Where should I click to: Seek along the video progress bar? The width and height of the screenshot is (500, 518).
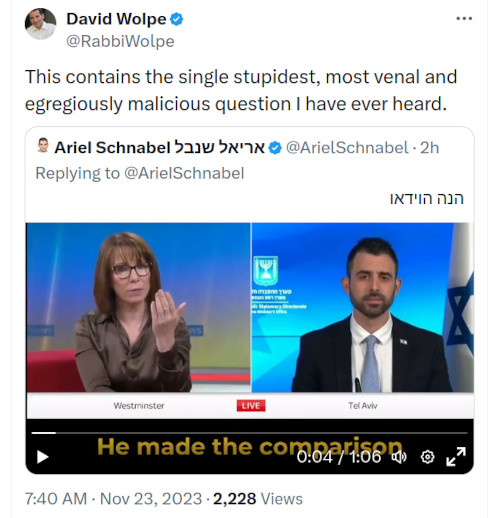pos(250,433)
